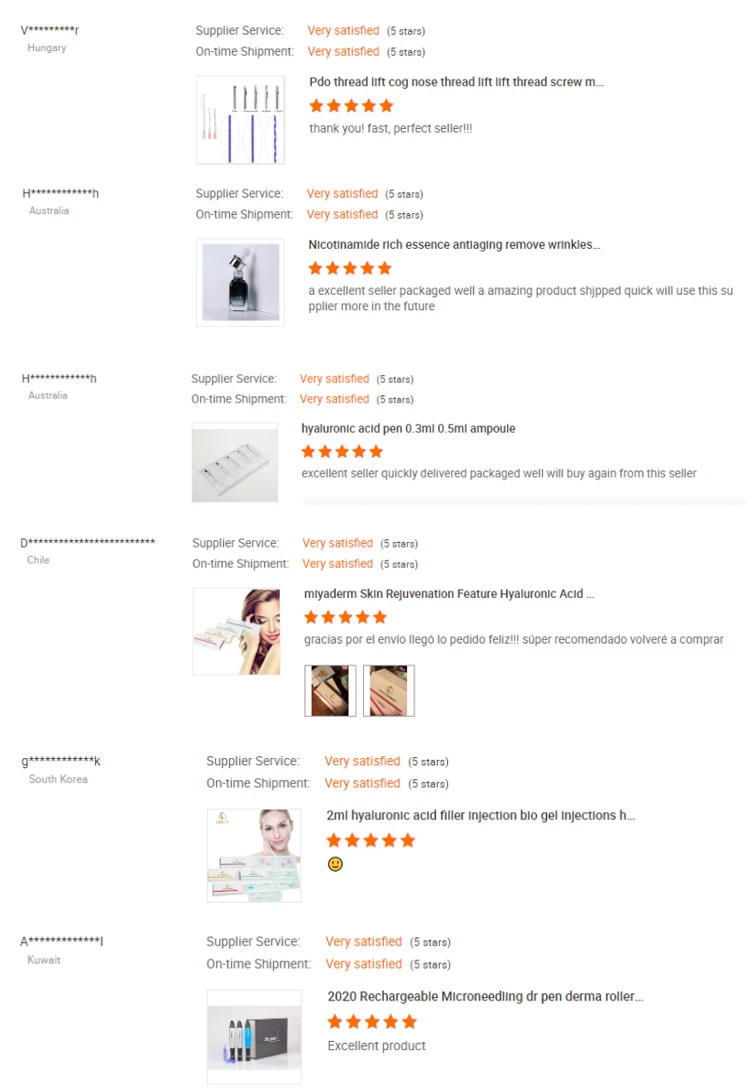Click star rating under Microneedling dr pen title
This screenshot has height=1089, width=750.
372,1022
